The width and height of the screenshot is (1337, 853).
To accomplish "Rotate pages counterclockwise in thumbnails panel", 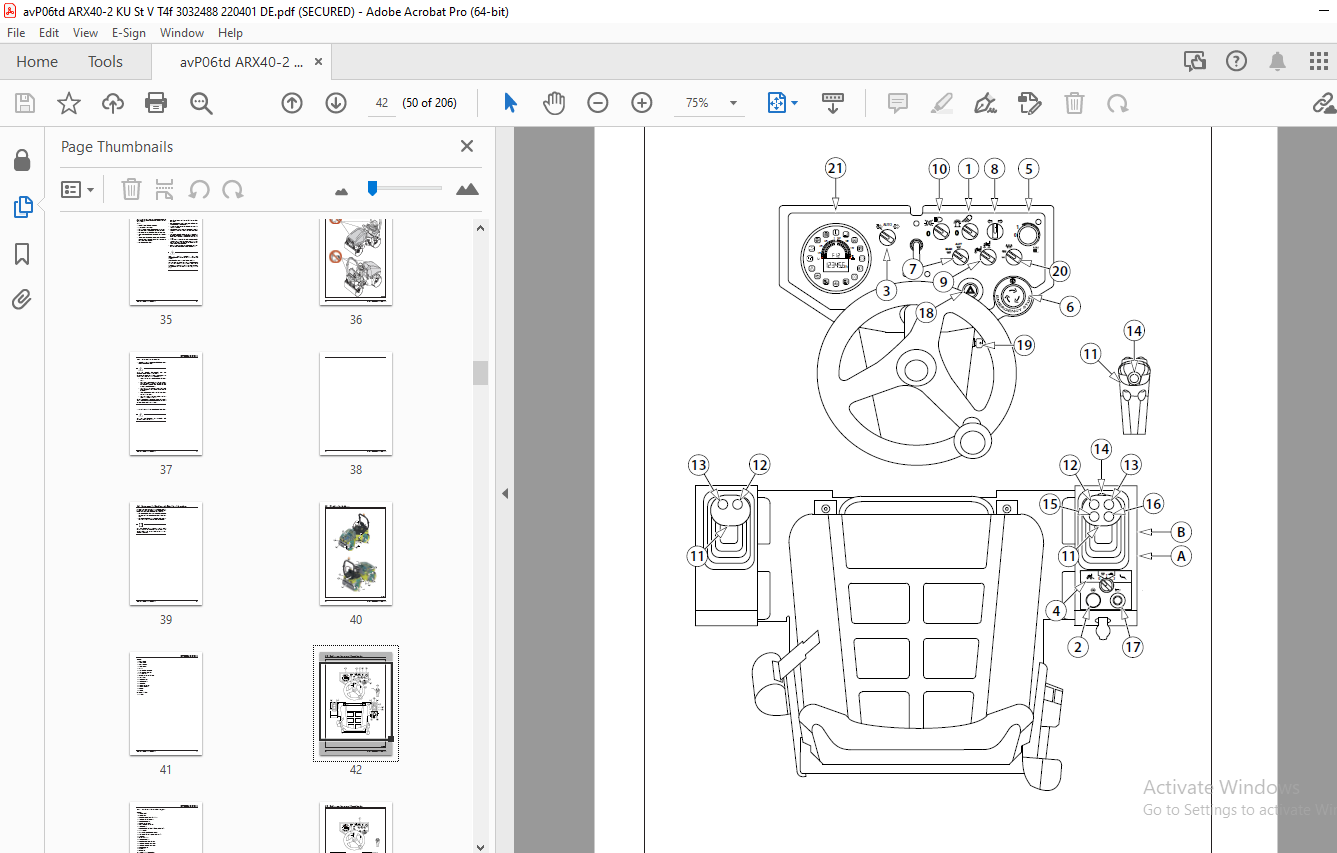I will click(x=199, y=189).
